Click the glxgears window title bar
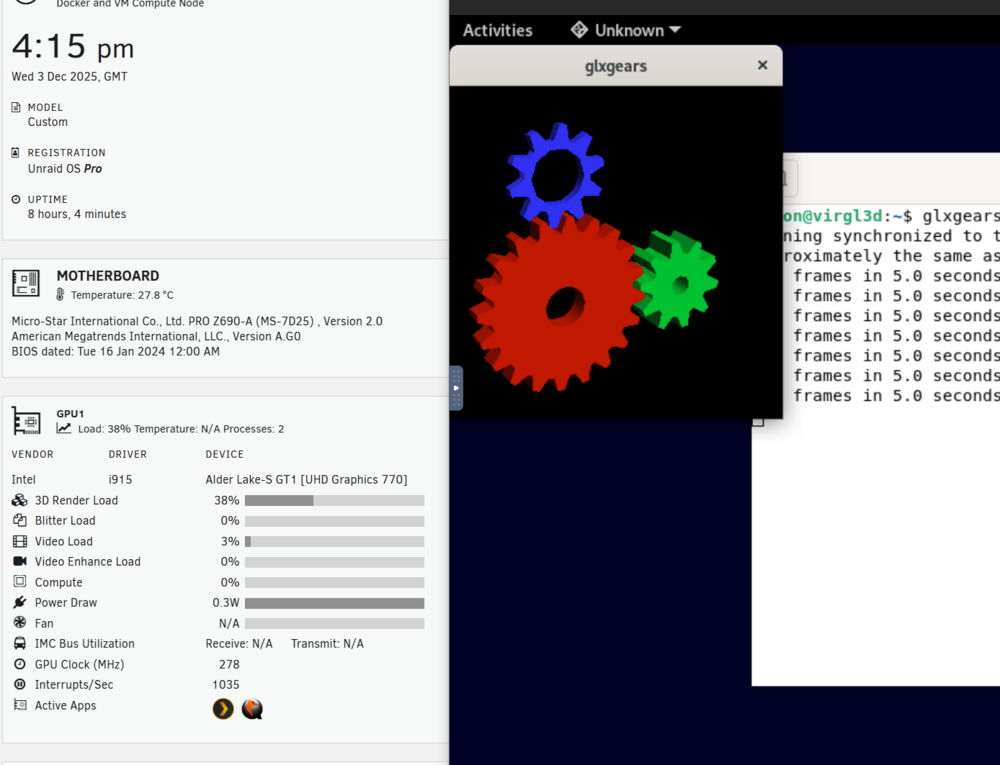 coord(616,66)
